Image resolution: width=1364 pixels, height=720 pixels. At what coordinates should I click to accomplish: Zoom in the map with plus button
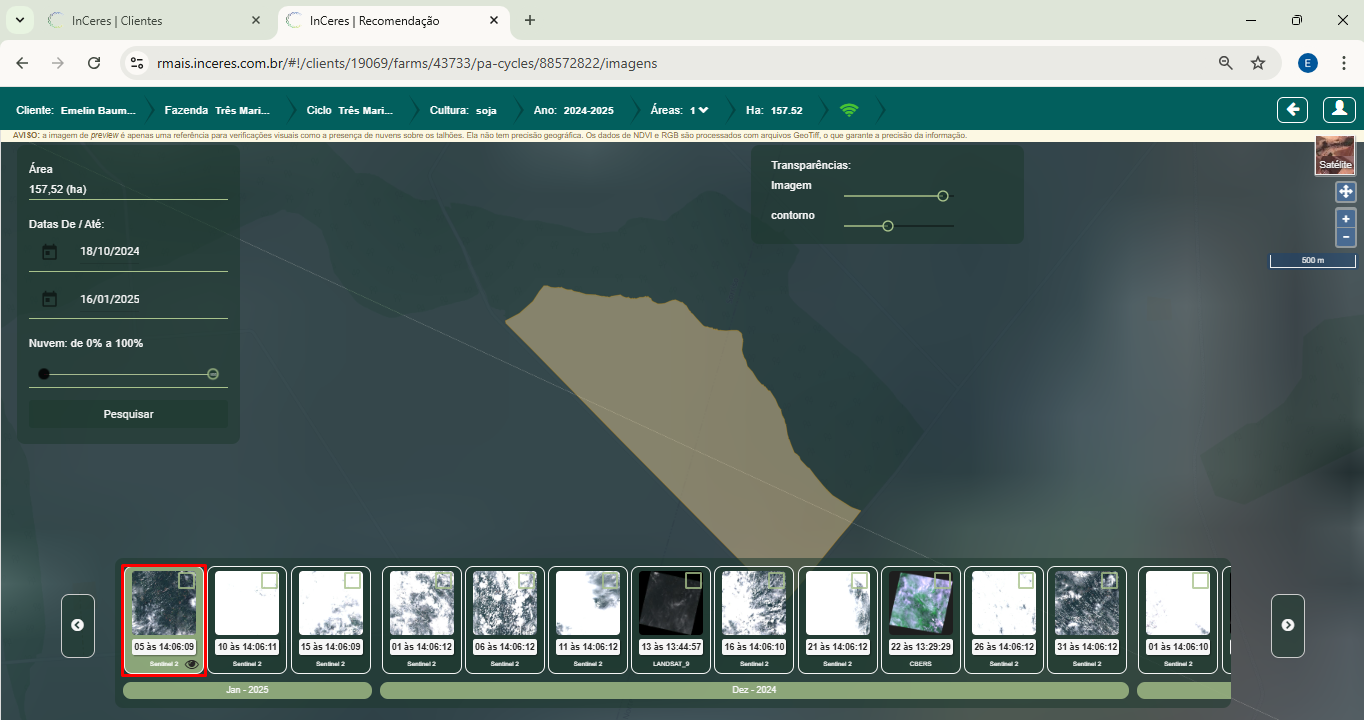pos(1345,218)
